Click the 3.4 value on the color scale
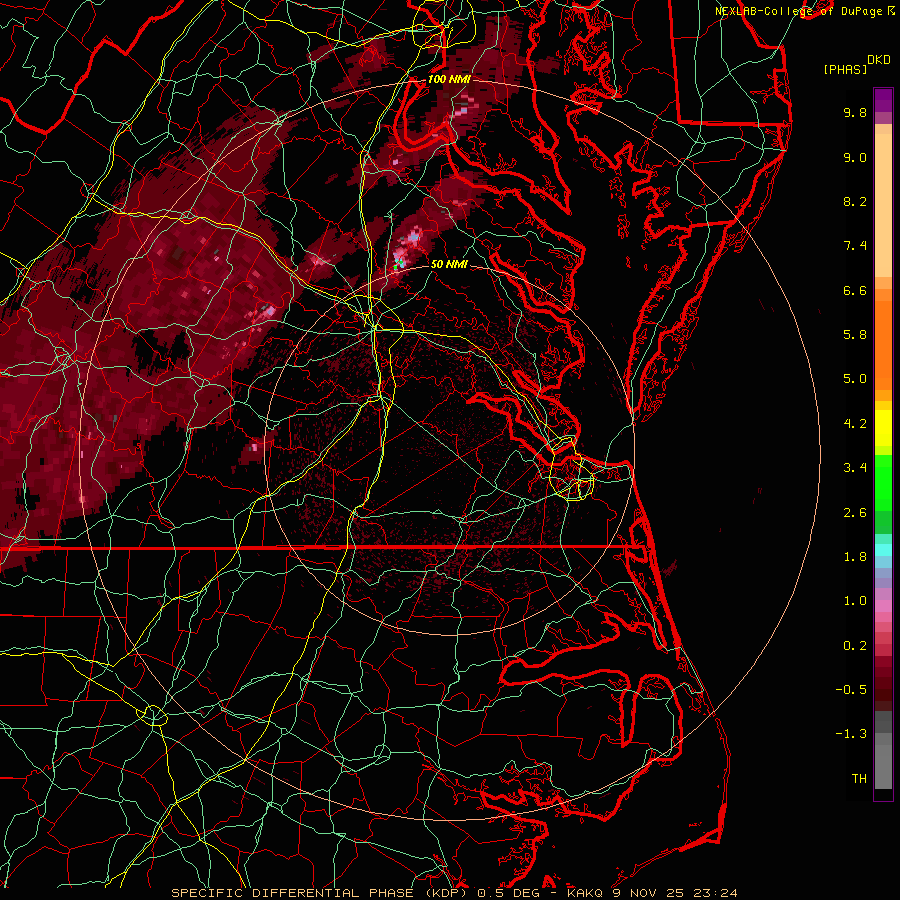Screen dimensions: 900x900 [x=855, y=468]
